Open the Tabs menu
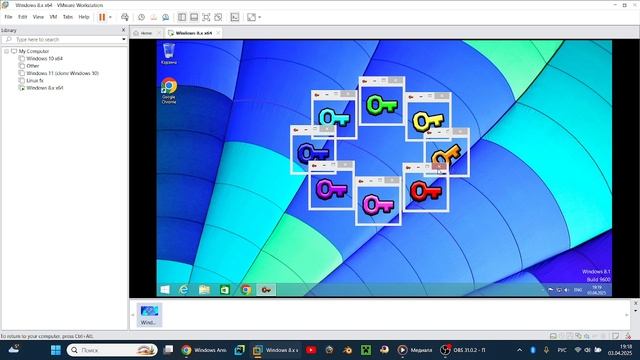The image size is (640, 360). coord(68,17)
